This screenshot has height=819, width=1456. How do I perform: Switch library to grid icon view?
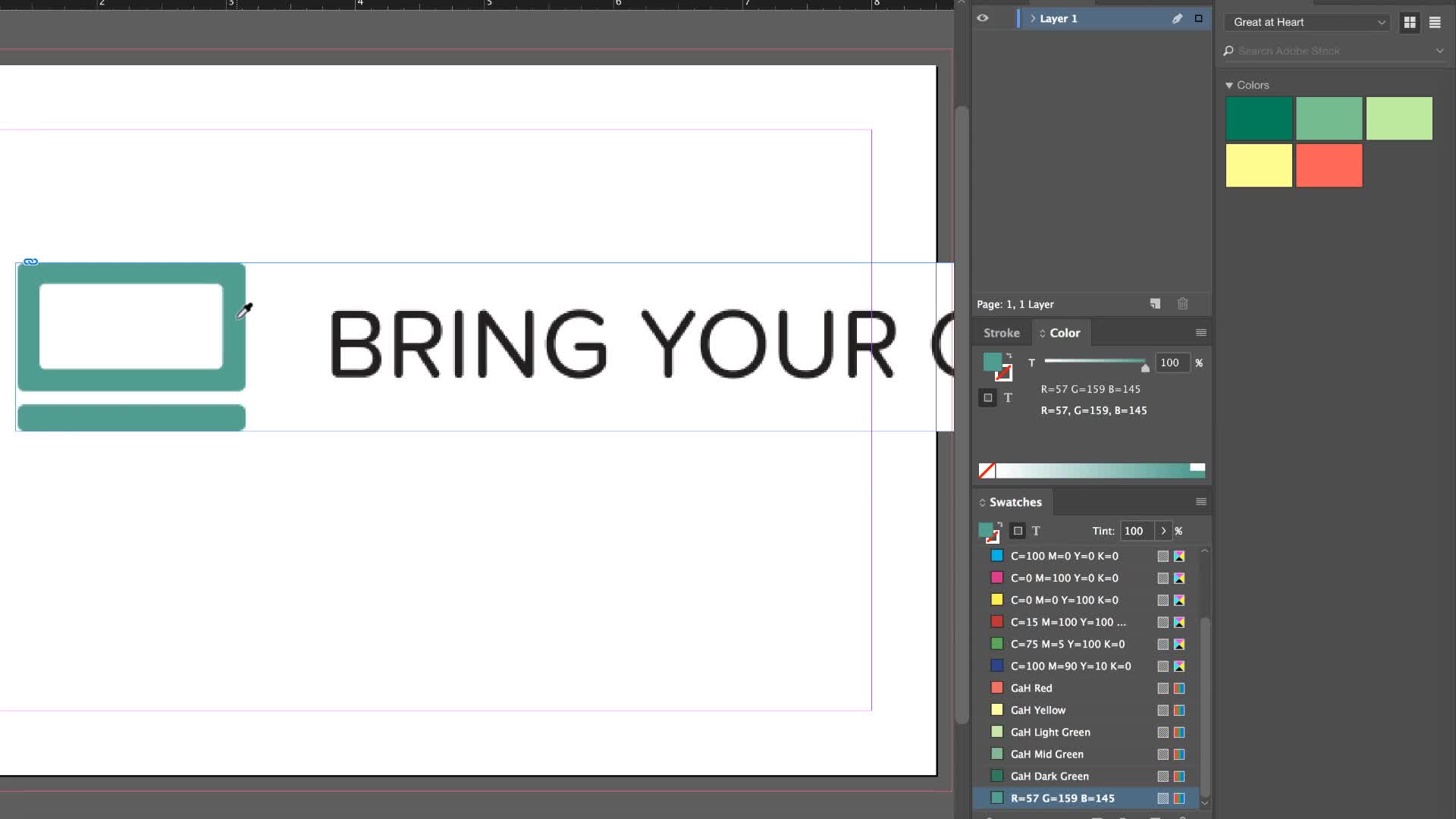(x=1410, y=22)
